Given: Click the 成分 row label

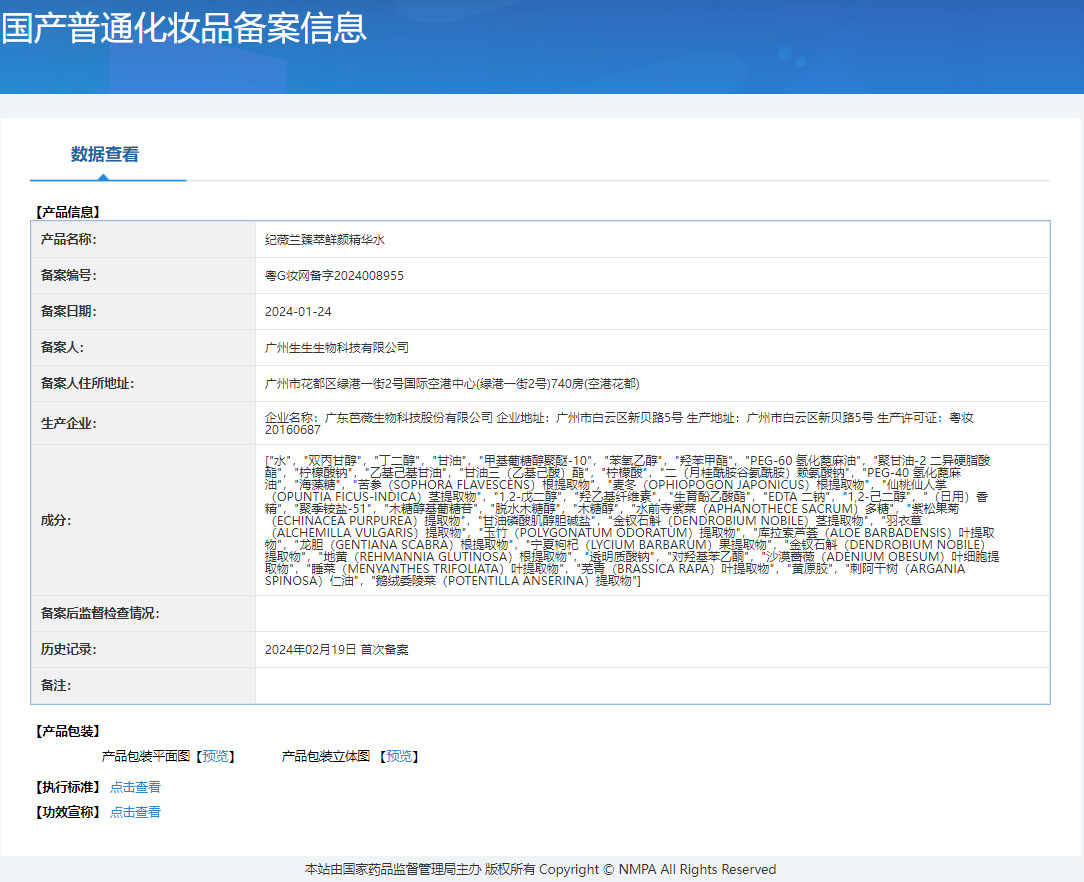Looking at the screenshot, I should [55, 520].
